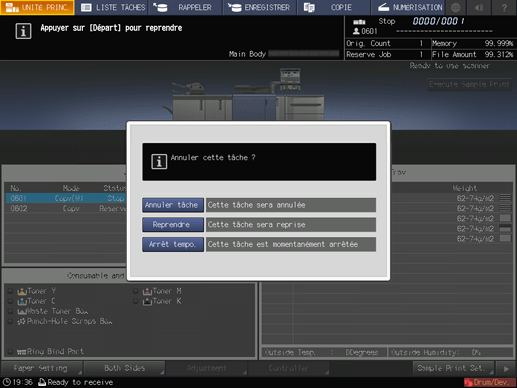Click the Toner C indicator
Viewport: 517px width, 388px height.
pos(10,301)
